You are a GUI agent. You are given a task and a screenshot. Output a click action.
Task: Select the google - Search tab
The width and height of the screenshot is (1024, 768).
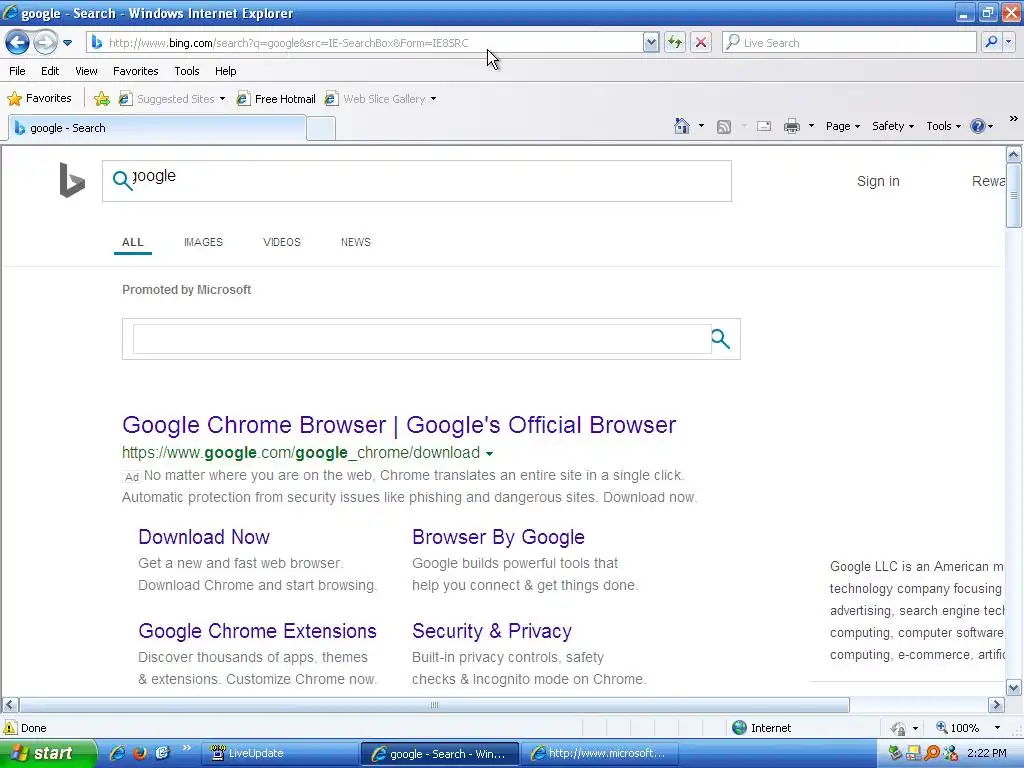pos(157,128)
